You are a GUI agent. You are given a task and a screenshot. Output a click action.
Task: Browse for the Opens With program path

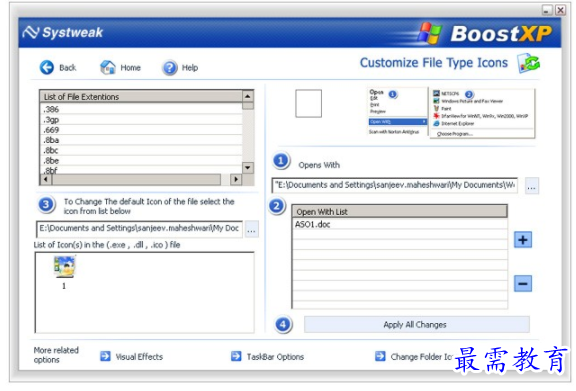click(532, 186)
